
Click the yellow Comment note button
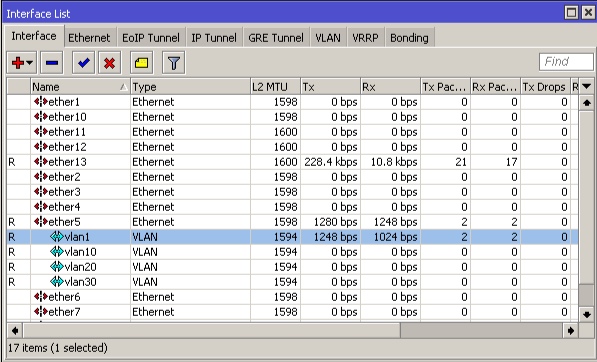click(142, 63)
